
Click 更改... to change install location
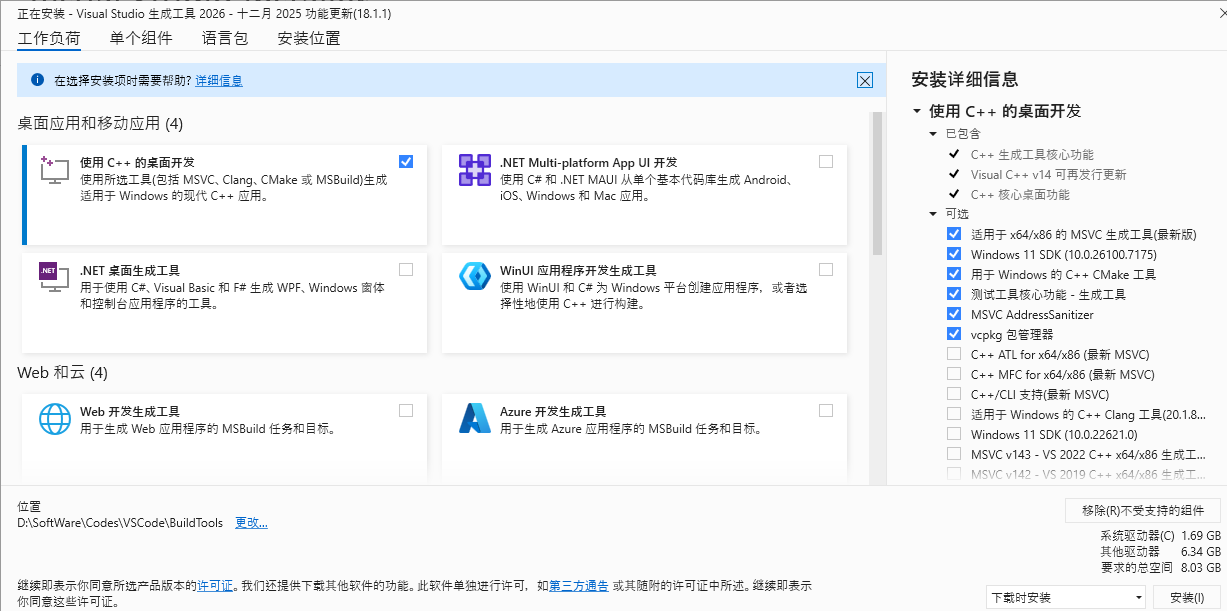coord(251,523)
